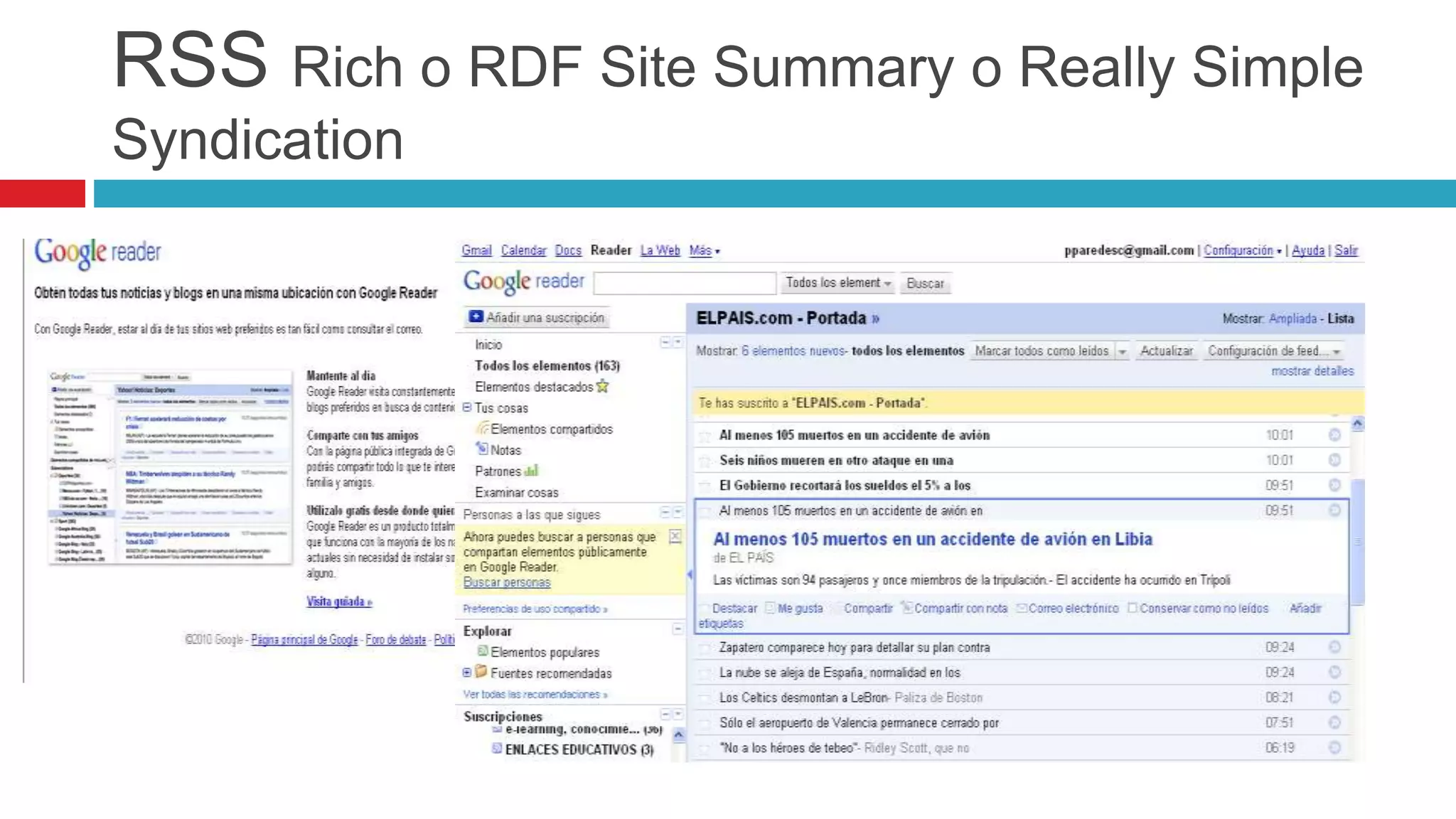The image size is (1456, 819).
Task: Click the Google Reader search field
Action: tap(685, 283)
